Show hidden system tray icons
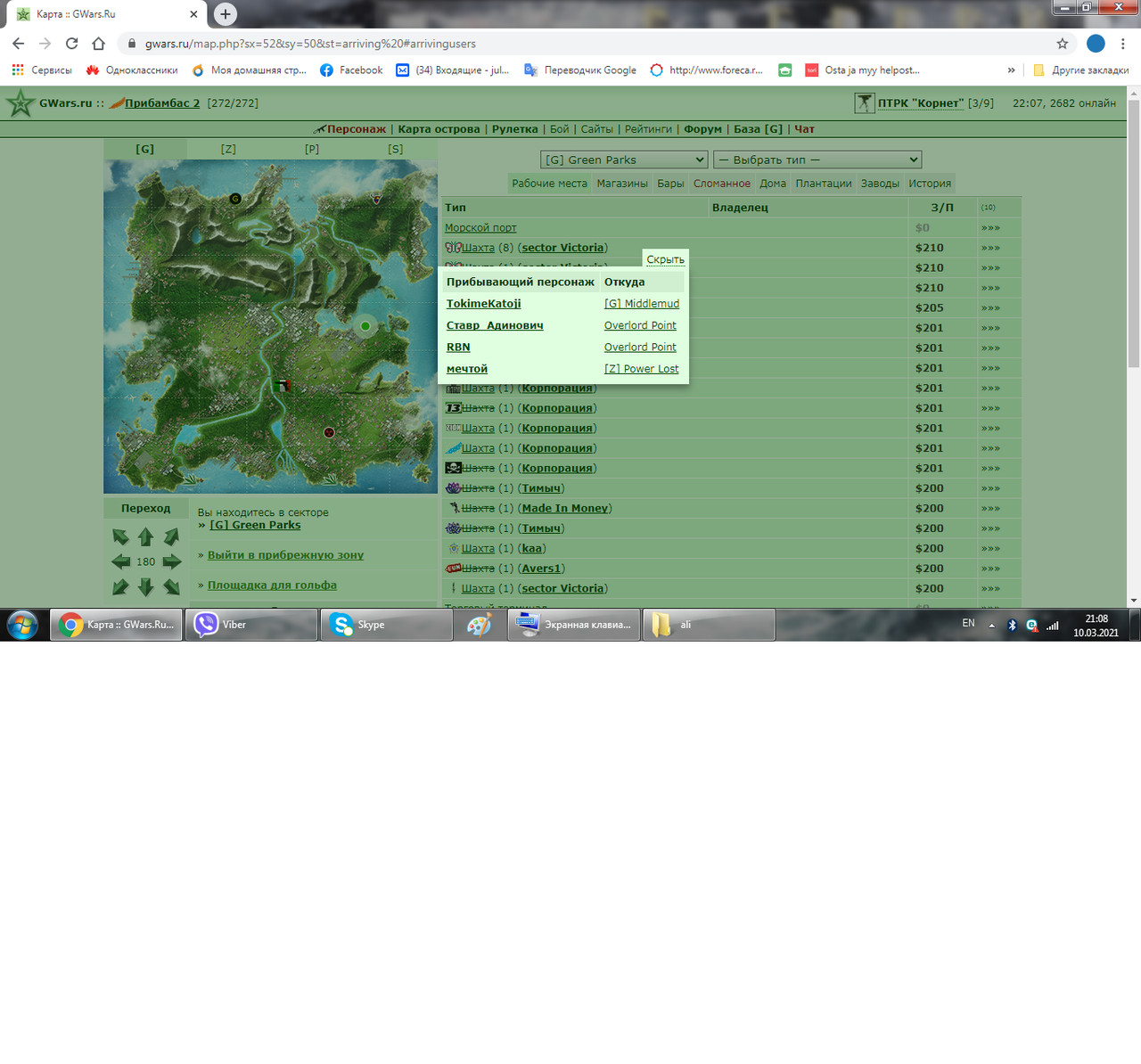 tap(991, 626)
